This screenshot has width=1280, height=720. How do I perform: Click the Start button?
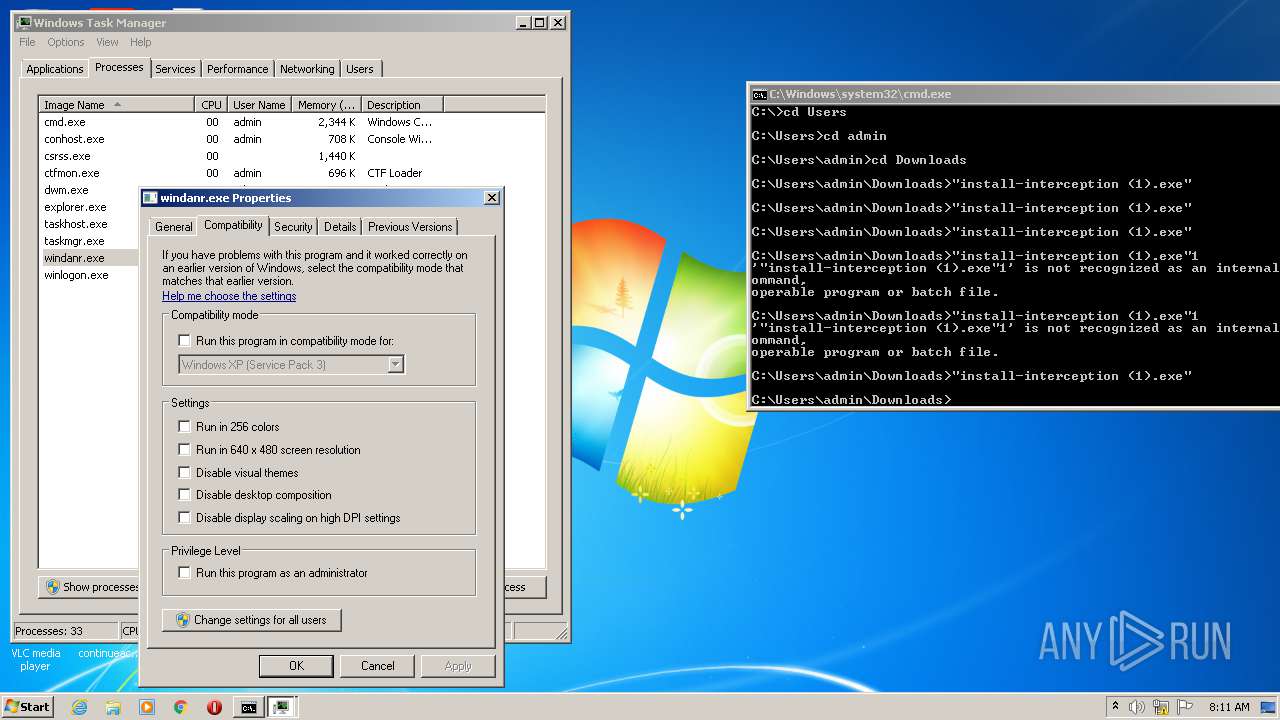click(x=27, y=707)
